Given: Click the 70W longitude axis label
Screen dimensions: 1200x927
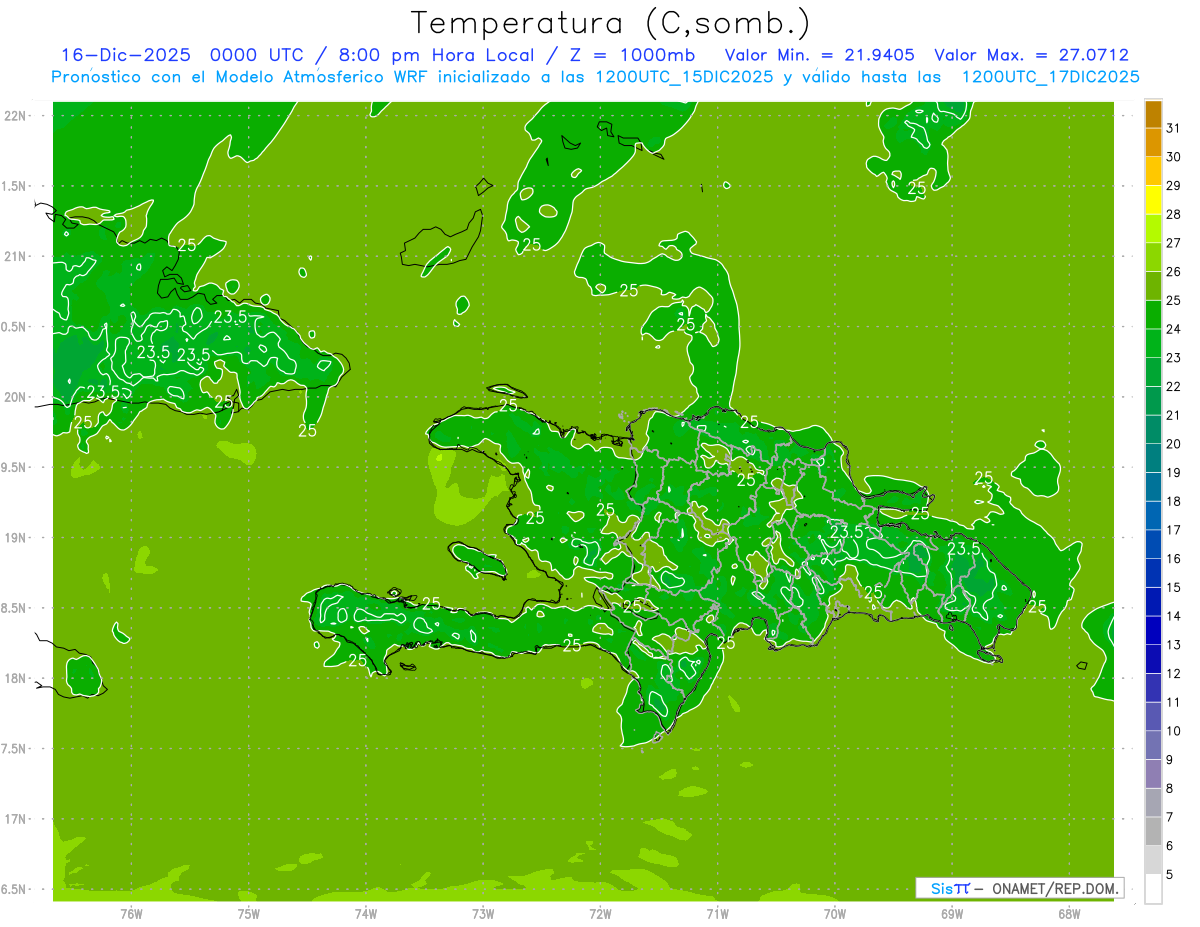Looking at the screenshot, I should click(x=835, y=914).
